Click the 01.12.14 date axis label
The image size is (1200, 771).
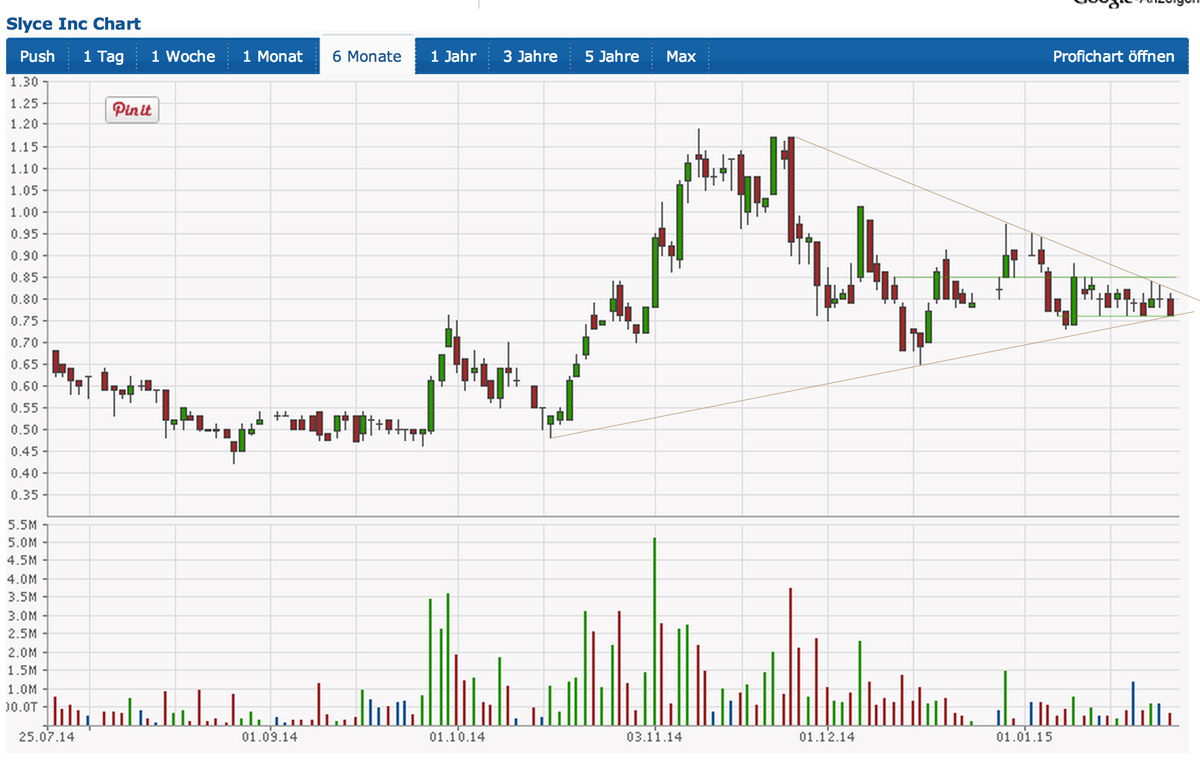tap(827, 738)
